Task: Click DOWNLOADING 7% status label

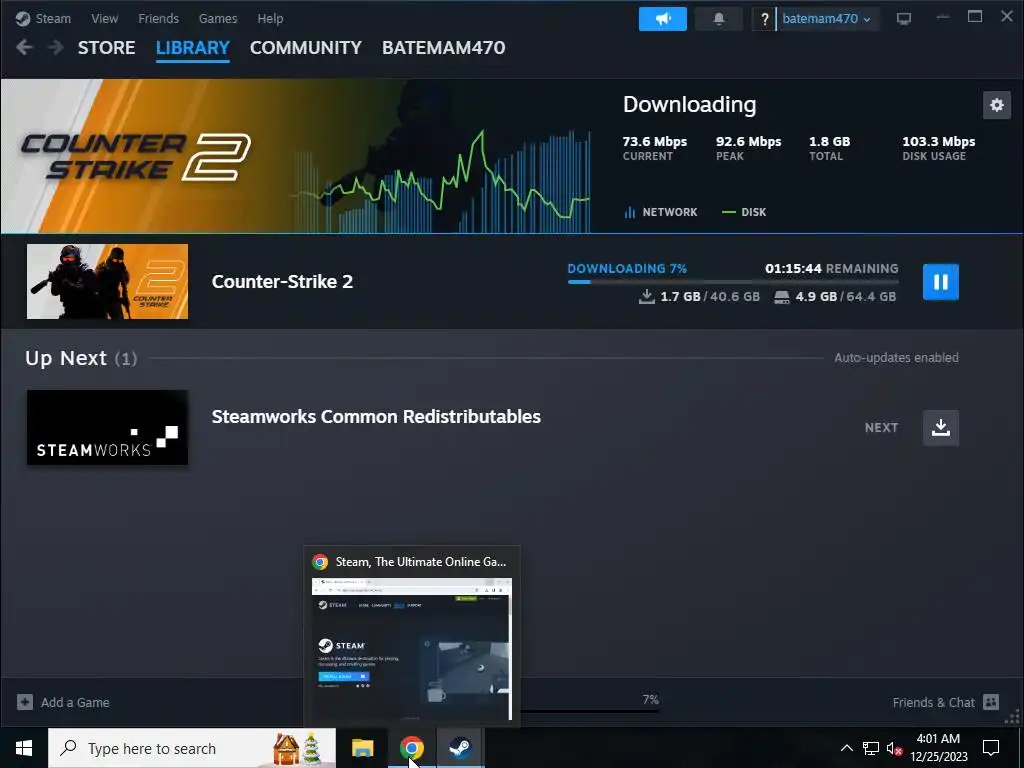Action: [x=627, y=268]
